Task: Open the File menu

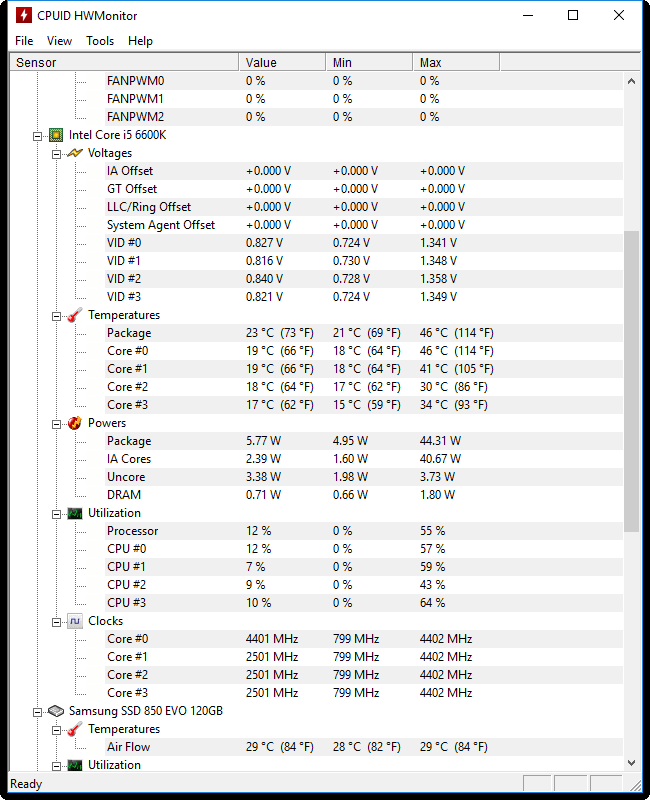Action: (x=24, y=41)
